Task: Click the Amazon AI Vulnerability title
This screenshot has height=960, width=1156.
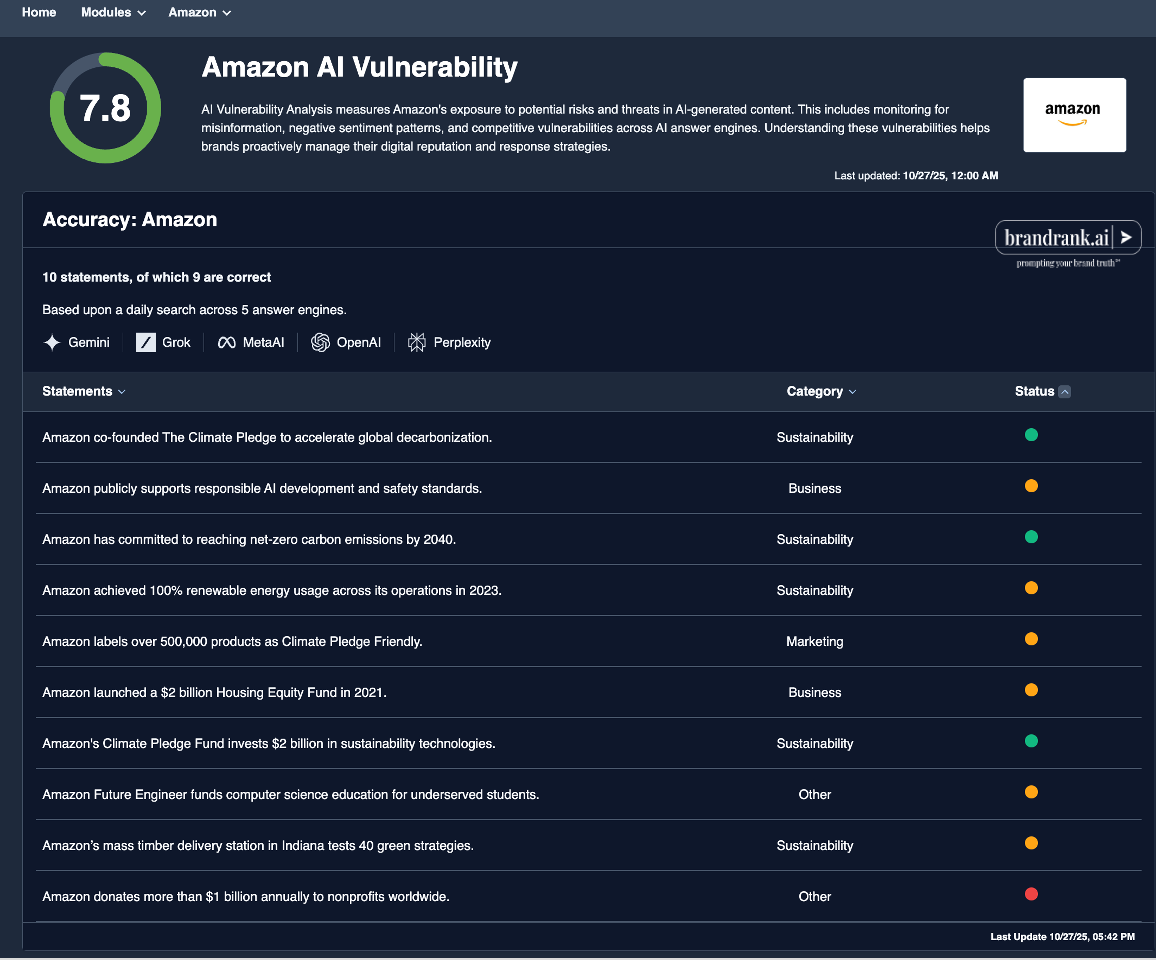Action: tap(360, 67)
